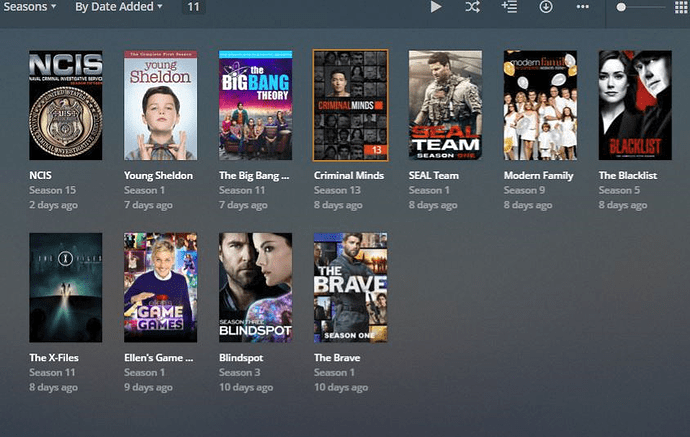Open The Brave poster
This screenshot has height=437, width=690.
(350, 287)
